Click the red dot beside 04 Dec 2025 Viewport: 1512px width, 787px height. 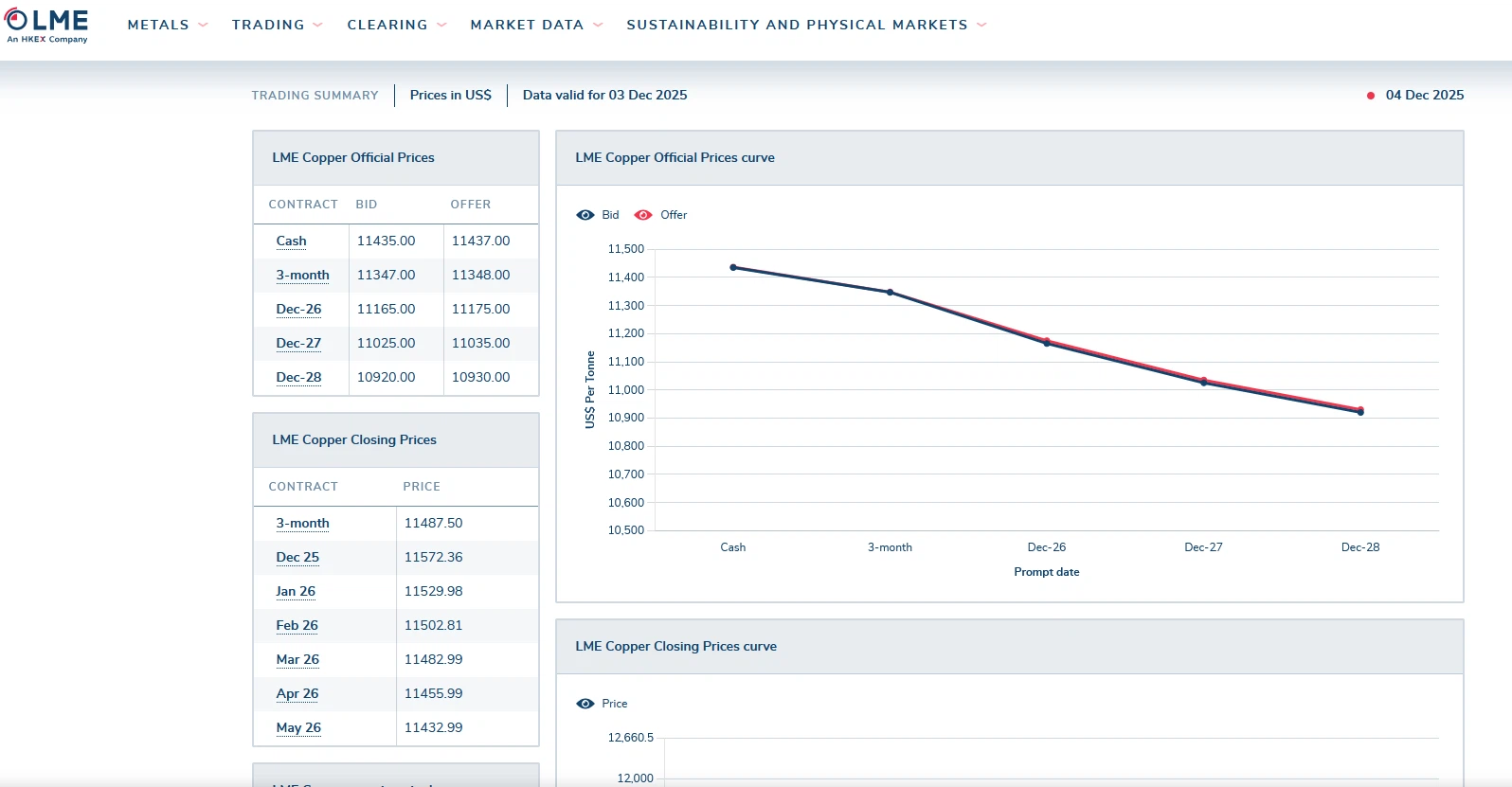pos(1371,96)
